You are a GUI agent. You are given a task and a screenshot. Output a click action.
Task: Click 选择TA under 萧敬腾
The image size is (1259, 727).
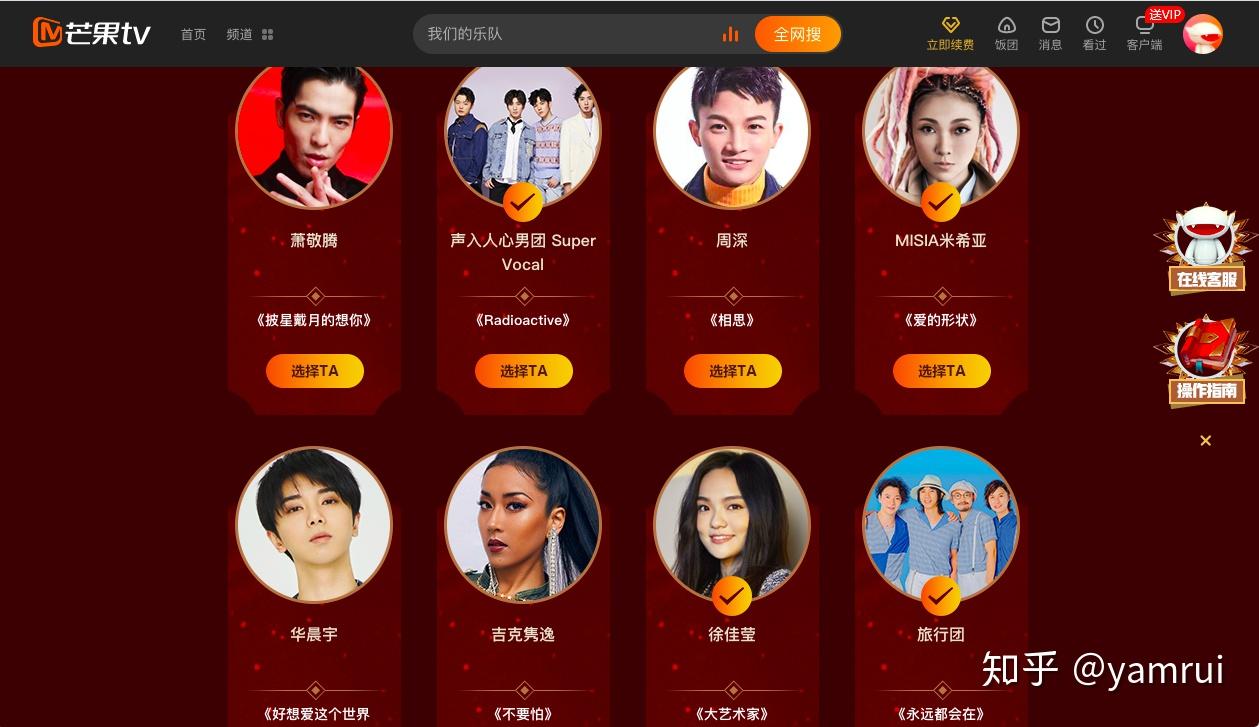[x=315, y=371]
